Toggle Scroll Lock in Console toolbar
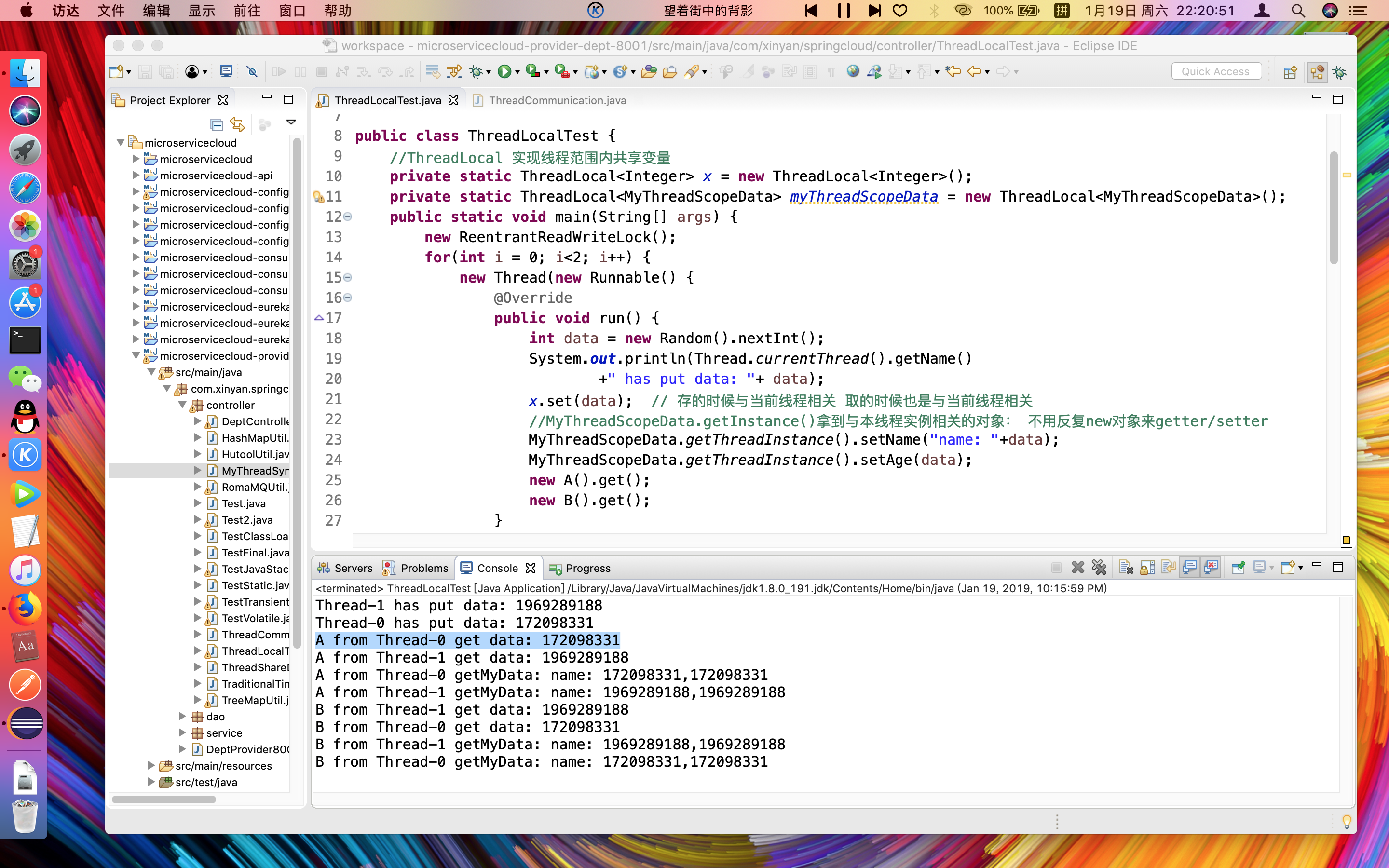Viewport: 1389px width, 868px height. [x=1147, y=568]
